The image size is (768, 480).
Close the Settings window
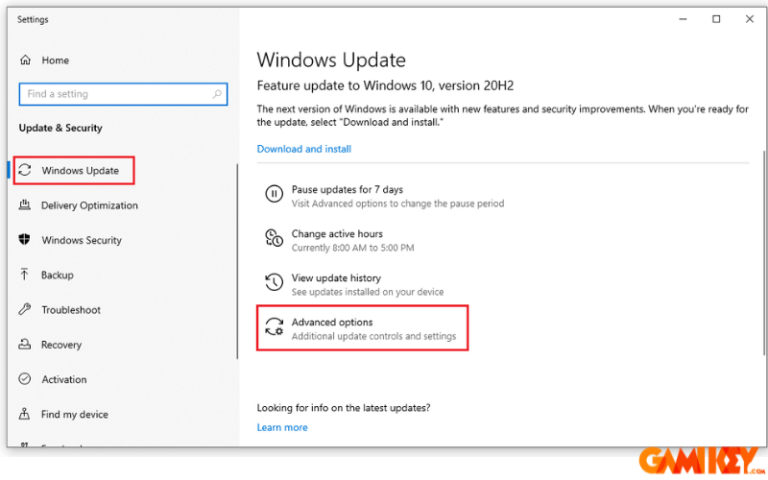click(x=749, y=19)
